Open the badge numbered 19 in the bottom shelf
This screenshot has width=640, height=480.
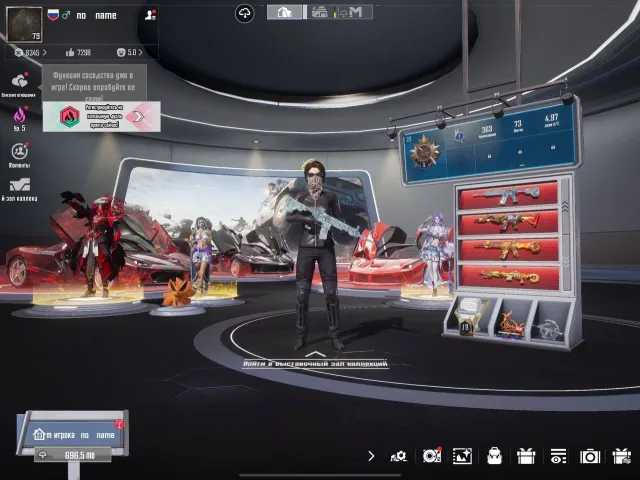(470, 317)
